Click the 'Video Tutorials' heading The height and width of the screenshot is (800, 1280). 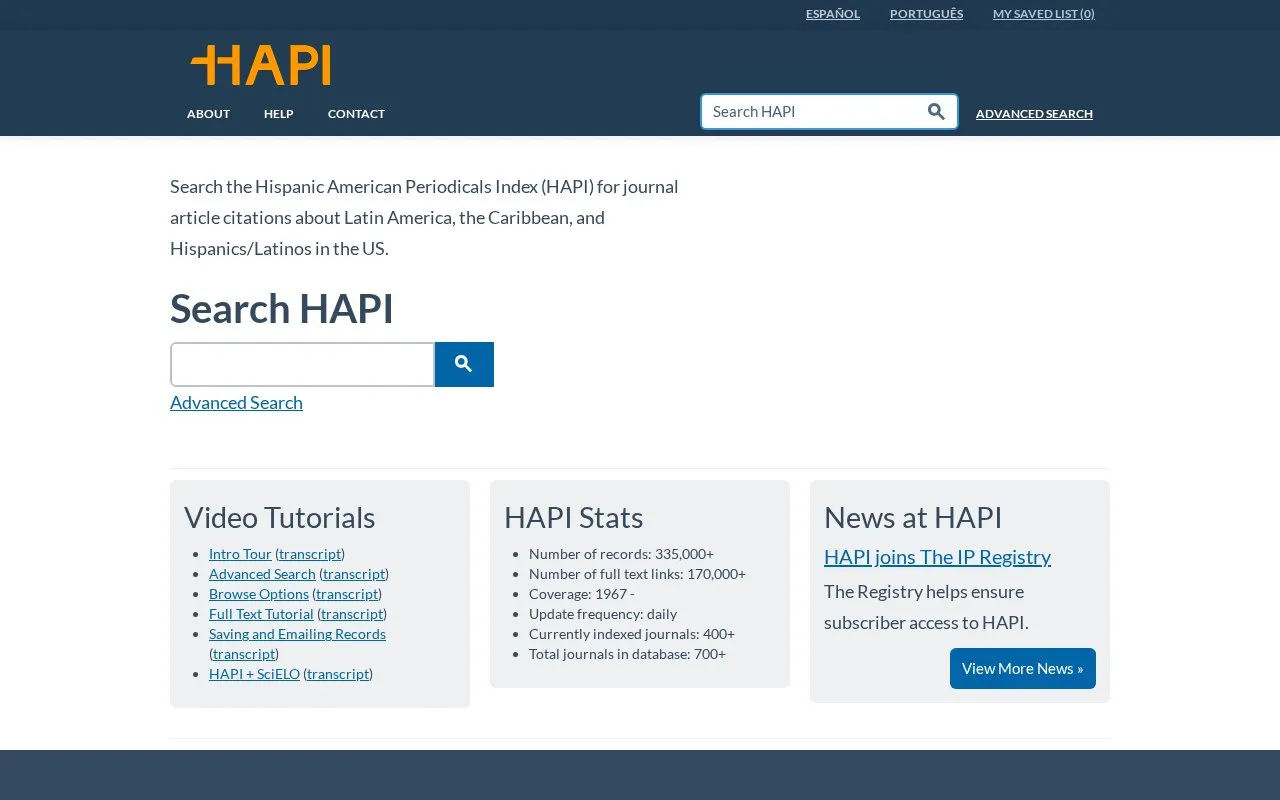click(x=280, y=518)
